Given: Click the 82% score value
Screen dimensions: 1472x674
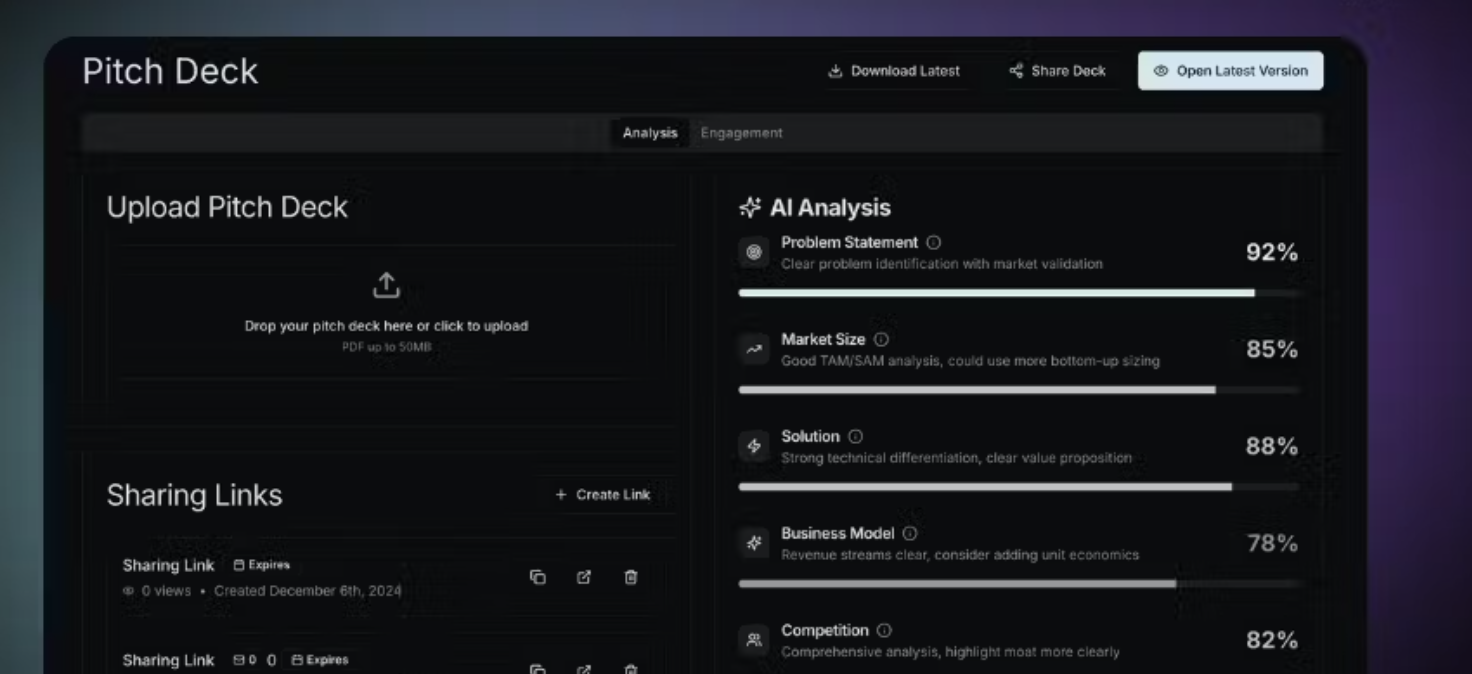Looking at the screenshot, I should (1272, 641).
